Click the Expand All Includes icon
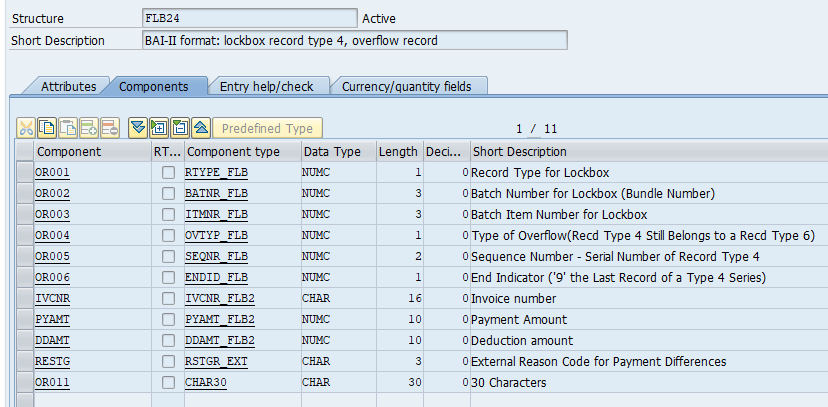 (159, 128)
